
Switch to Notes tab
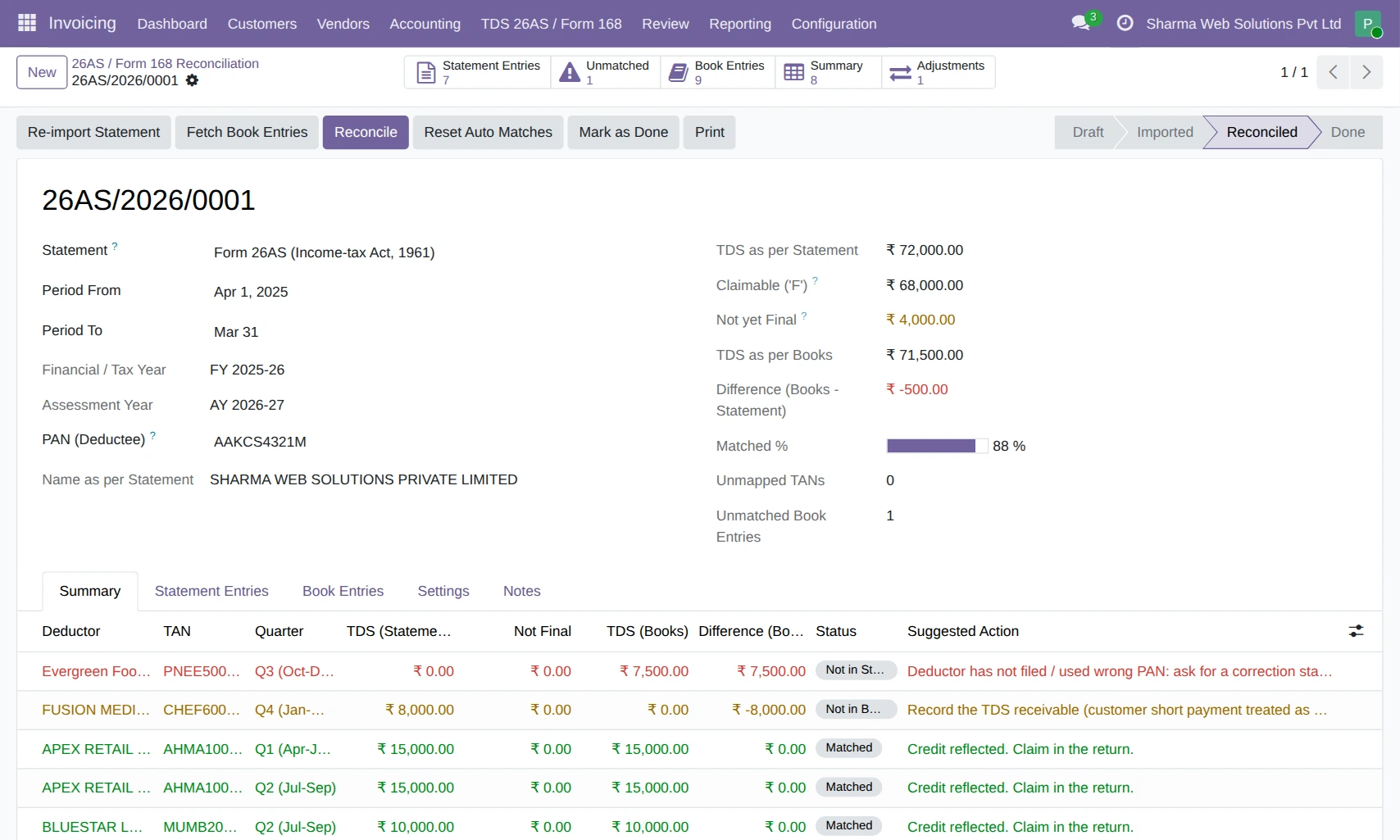(522, 591)
